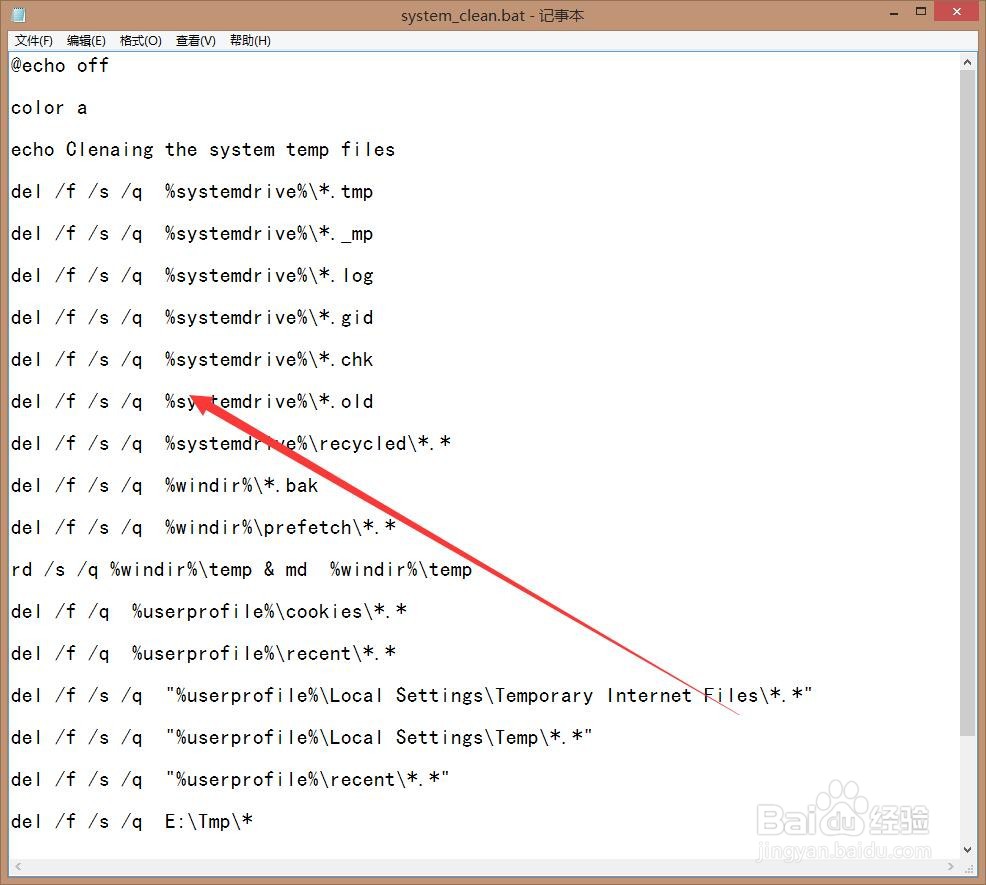Open the 帮助(H) menu
The image size is (986, 885).
pyautogui.click(x=250, y=41)
